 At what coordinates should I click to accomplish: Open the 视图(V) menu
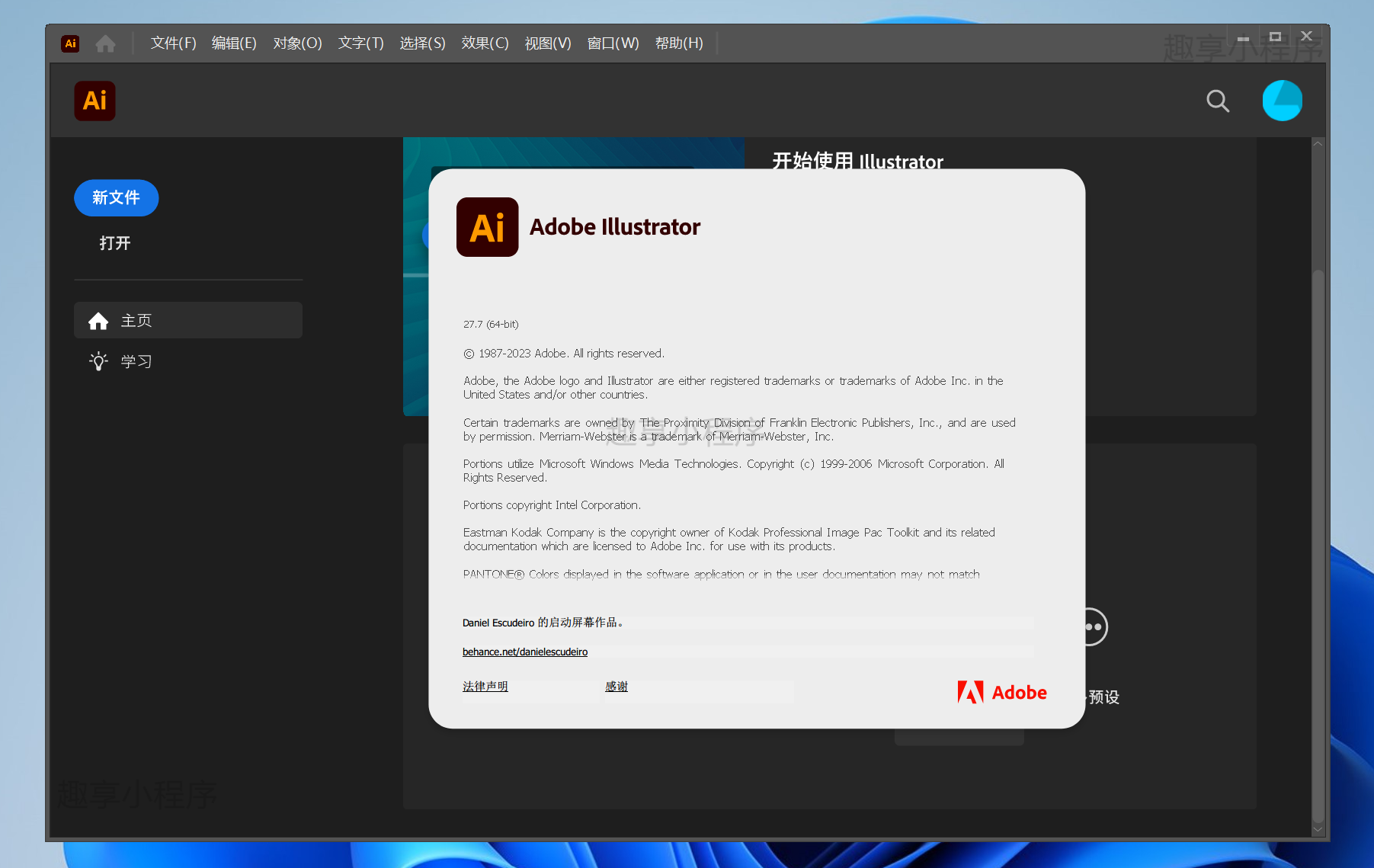tap(548, 43)
